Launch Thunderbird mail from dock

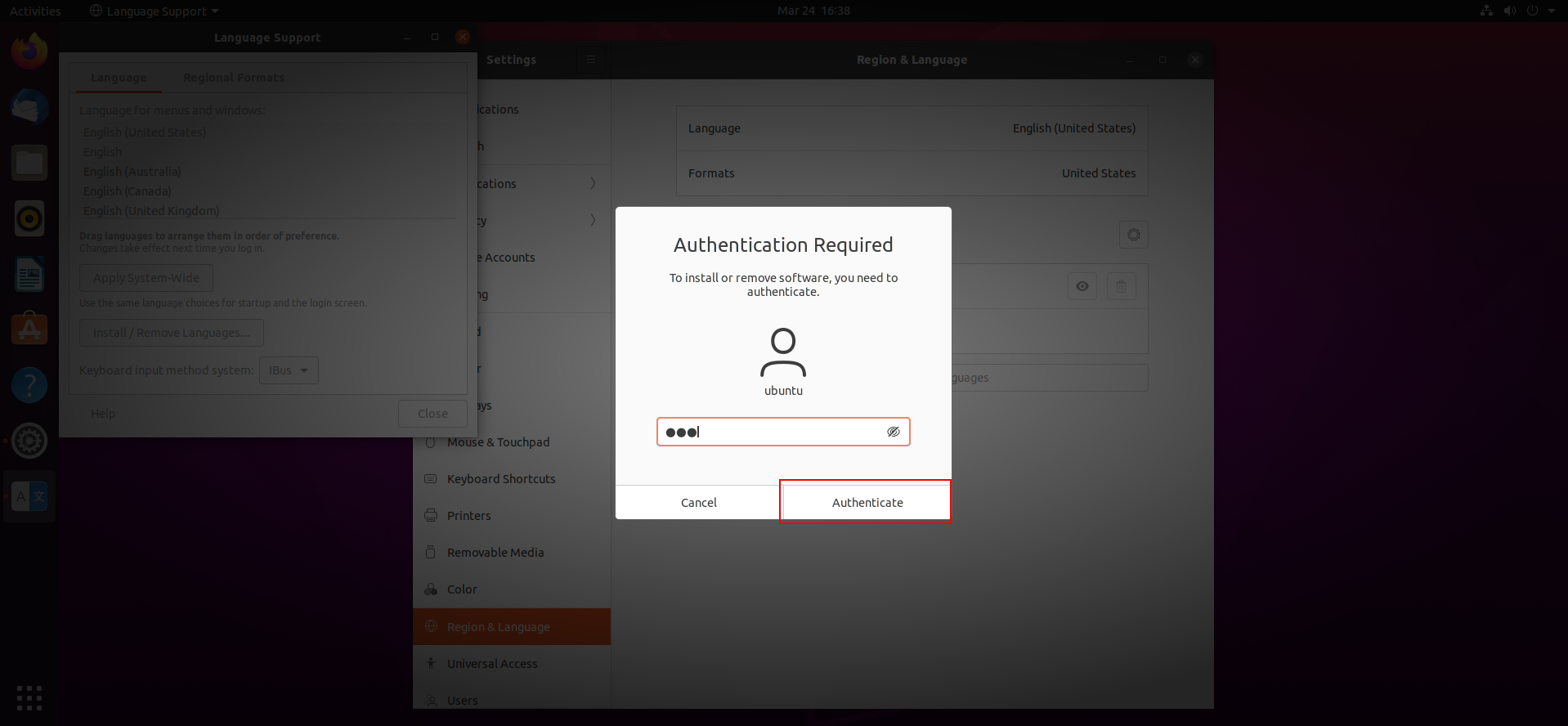click(29, 107)
